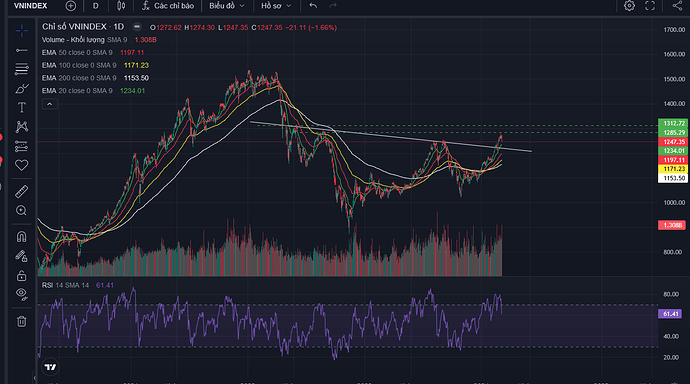Click the 1153.50 white price tag
This screenshot has width=690, height=384.
coord(672,178)
